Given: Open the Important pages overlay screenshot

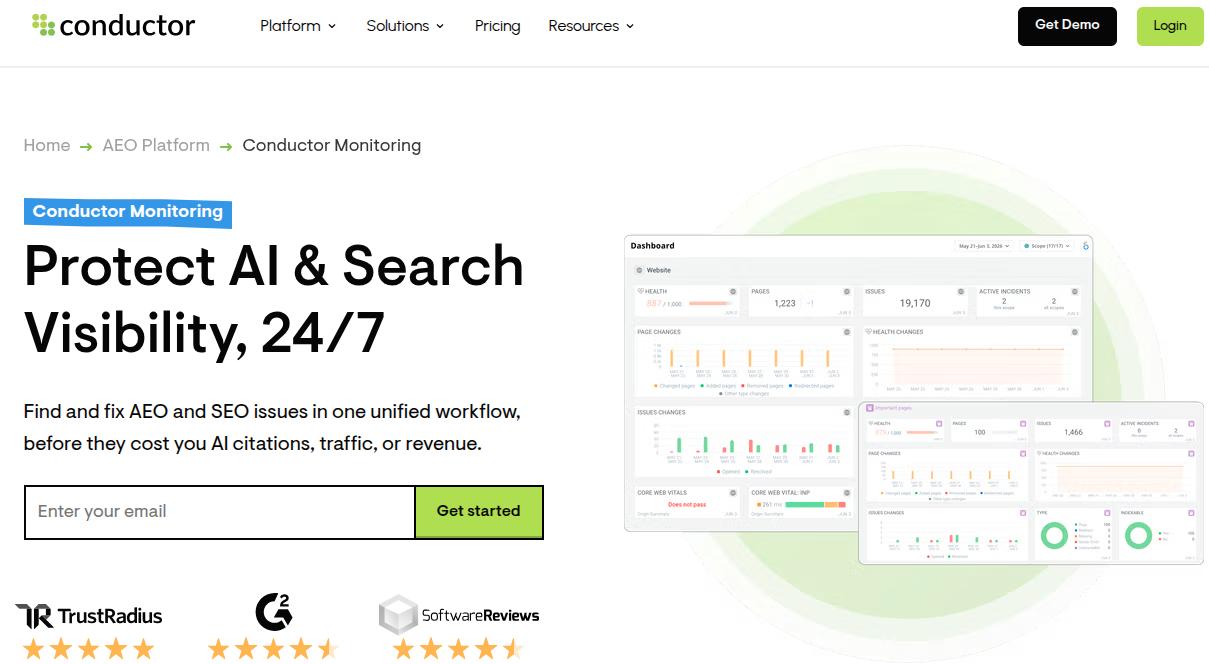Looking at the screenshot, I should (1031, 483).
